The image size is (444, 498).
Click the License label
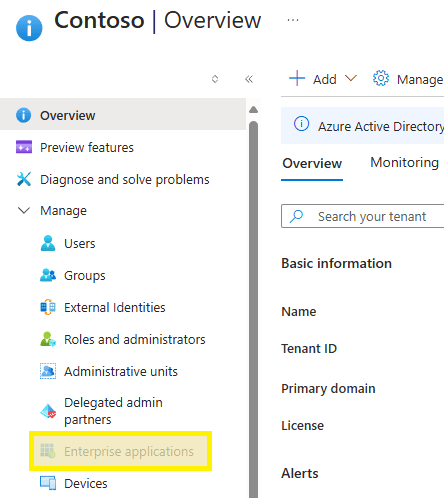click(x=303, y=425)
